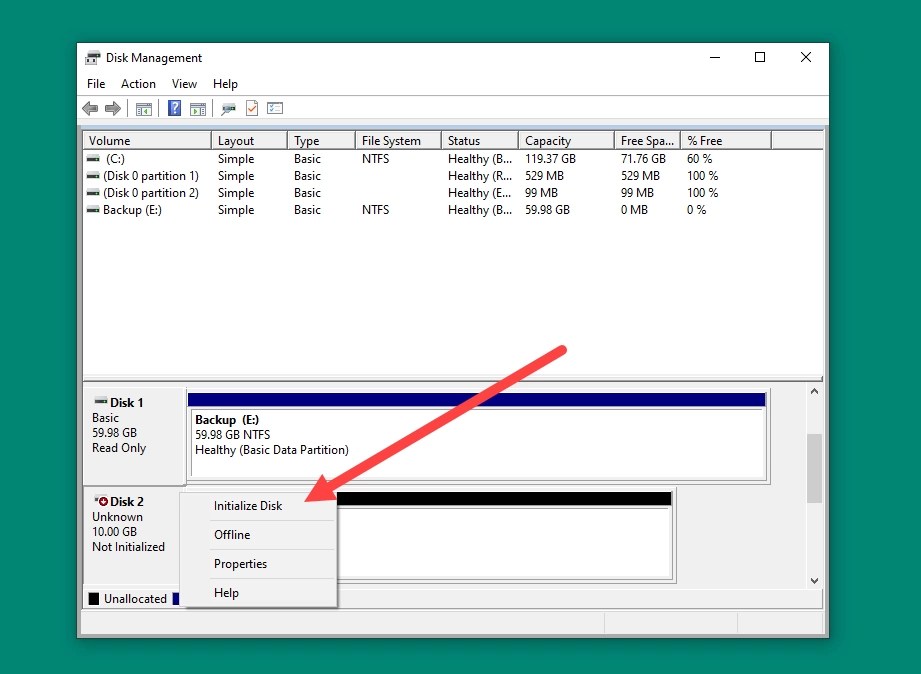Click the checkmark document toolbar icon
Screen dimensions: 921x674
pyautogui.click(x=252, y=108)
